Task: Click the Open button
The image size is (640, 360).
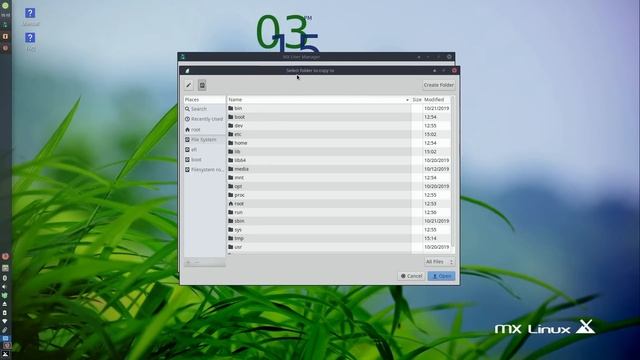Action: point(441,276)
